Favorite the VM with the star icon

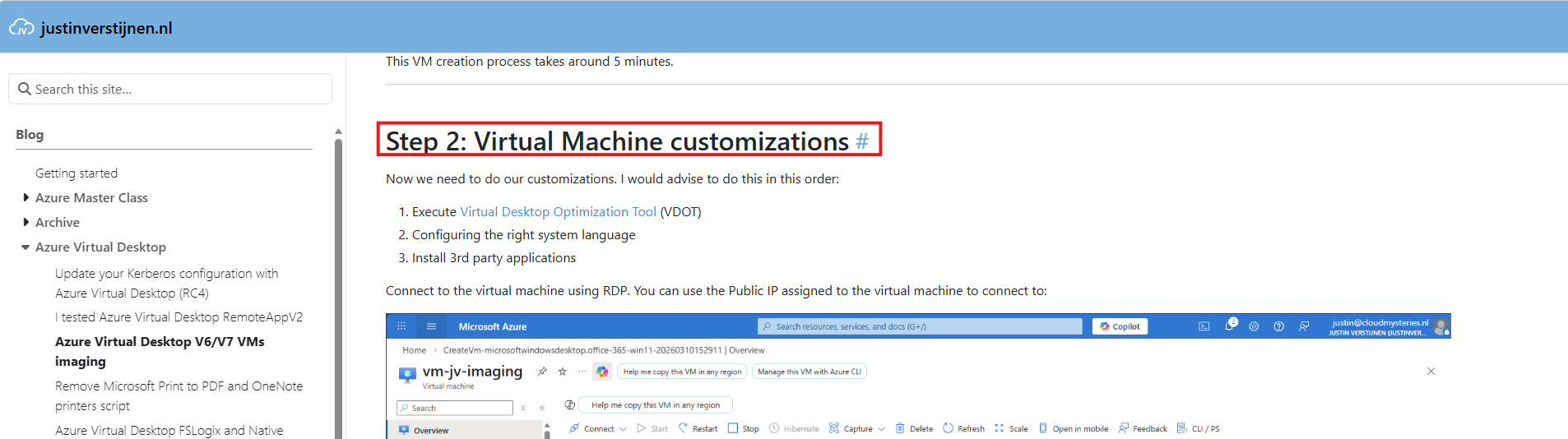563,372
